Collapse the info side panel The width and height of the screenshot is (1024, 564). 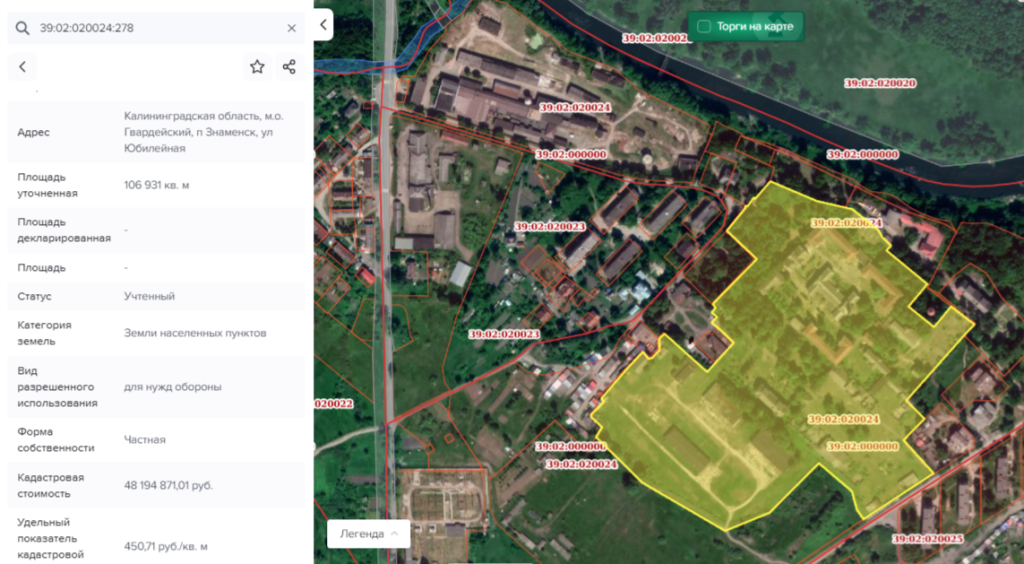click(x=323, y=26)
